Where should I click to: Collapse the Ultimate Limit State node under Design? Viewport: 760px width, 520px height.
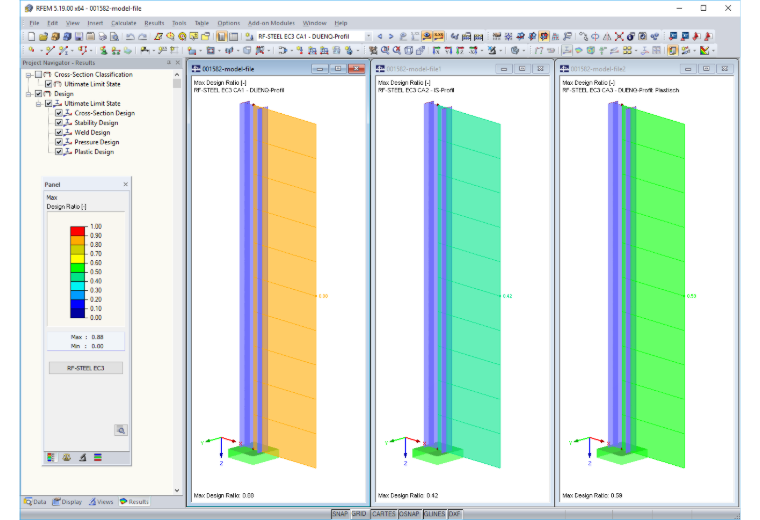click(39, 104)
